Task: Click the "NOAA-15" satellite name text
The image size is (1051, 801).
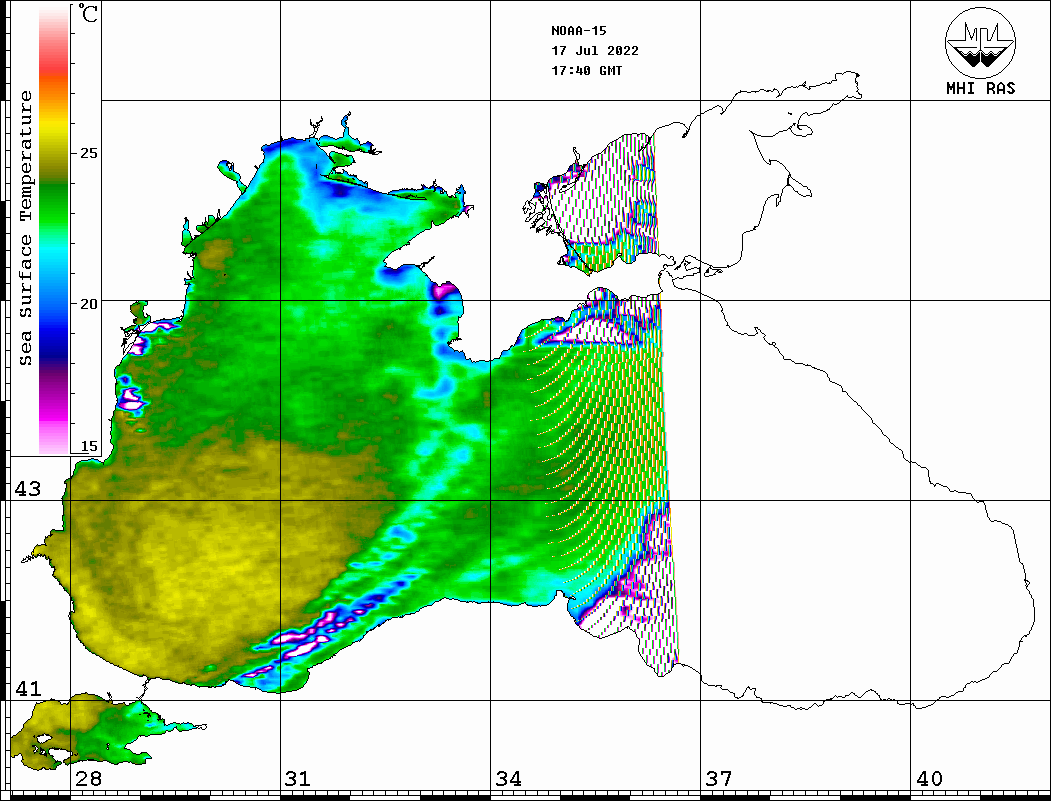Action: click(579, 31)
